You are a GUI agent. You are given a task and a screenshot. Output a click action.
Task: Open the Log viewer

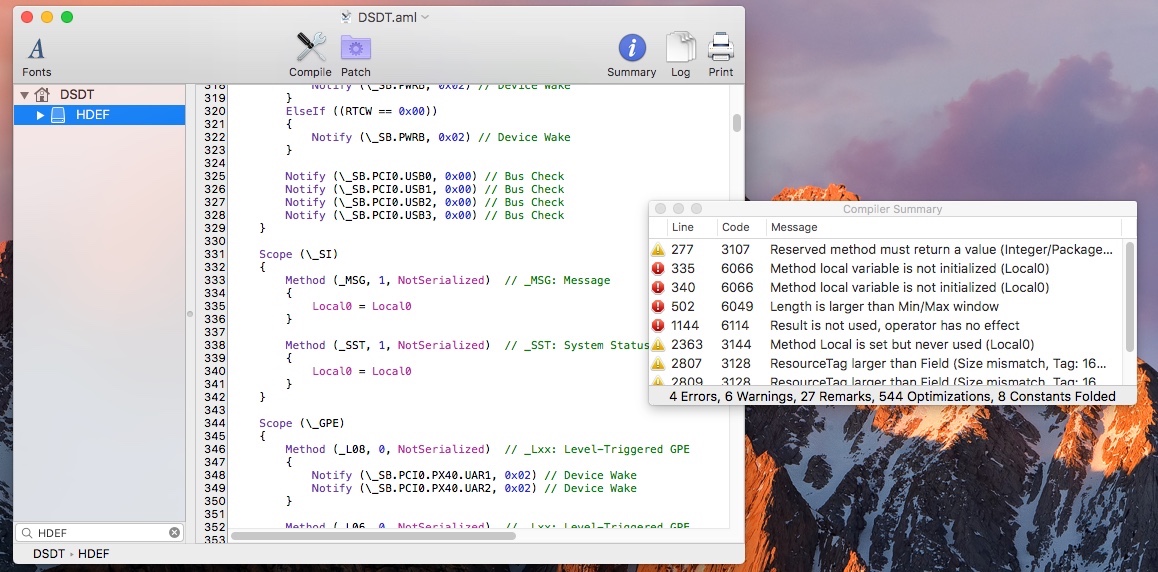point(680,55)
